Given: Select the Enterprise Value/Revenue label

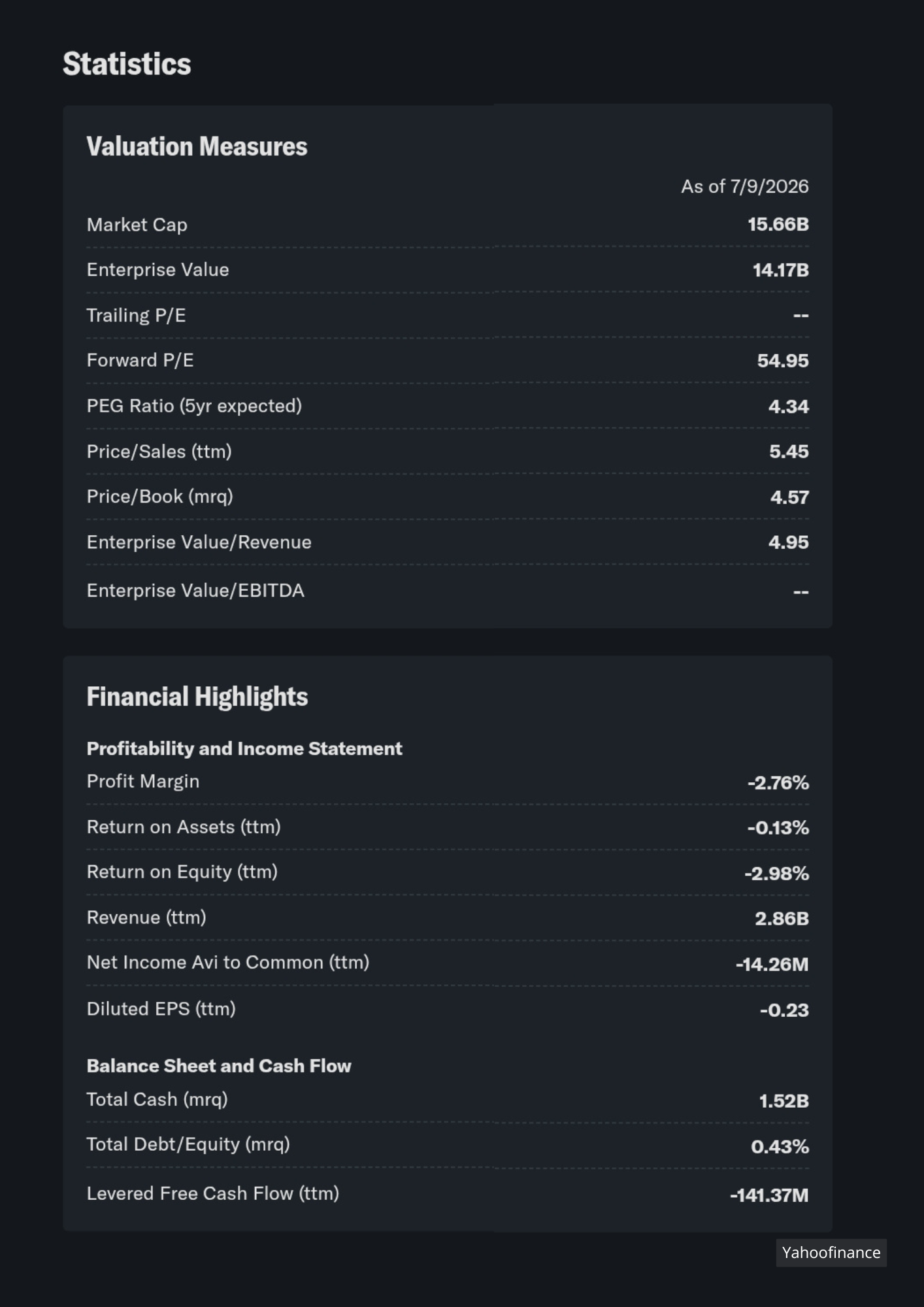Looking at the screenshot, I should click(199, 542).
